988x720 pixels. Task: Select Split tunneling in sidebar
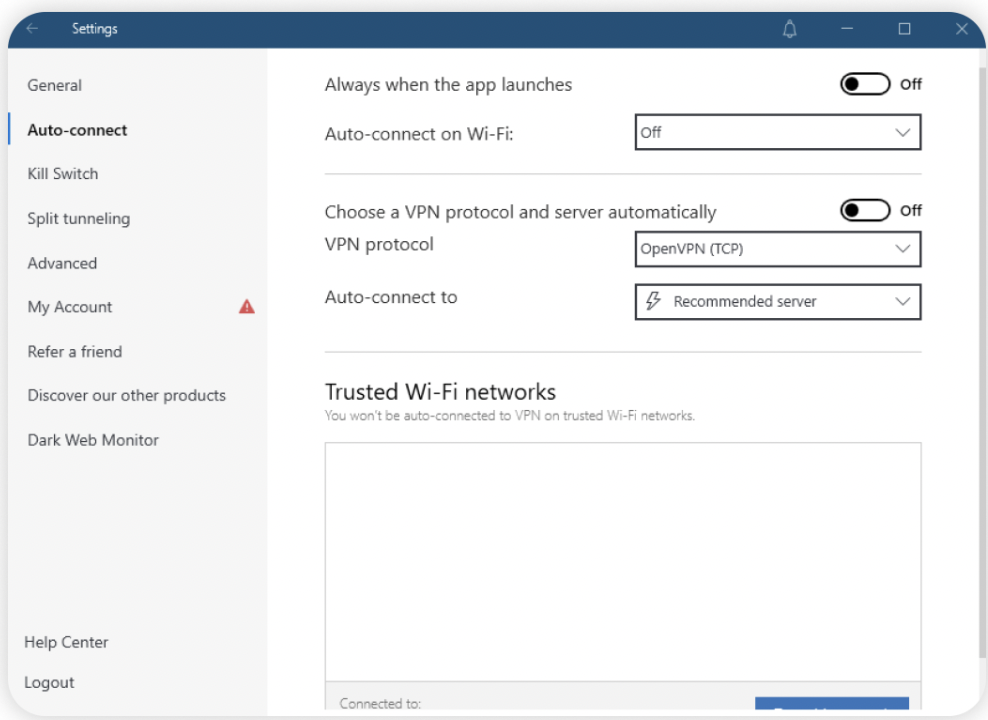79,219
